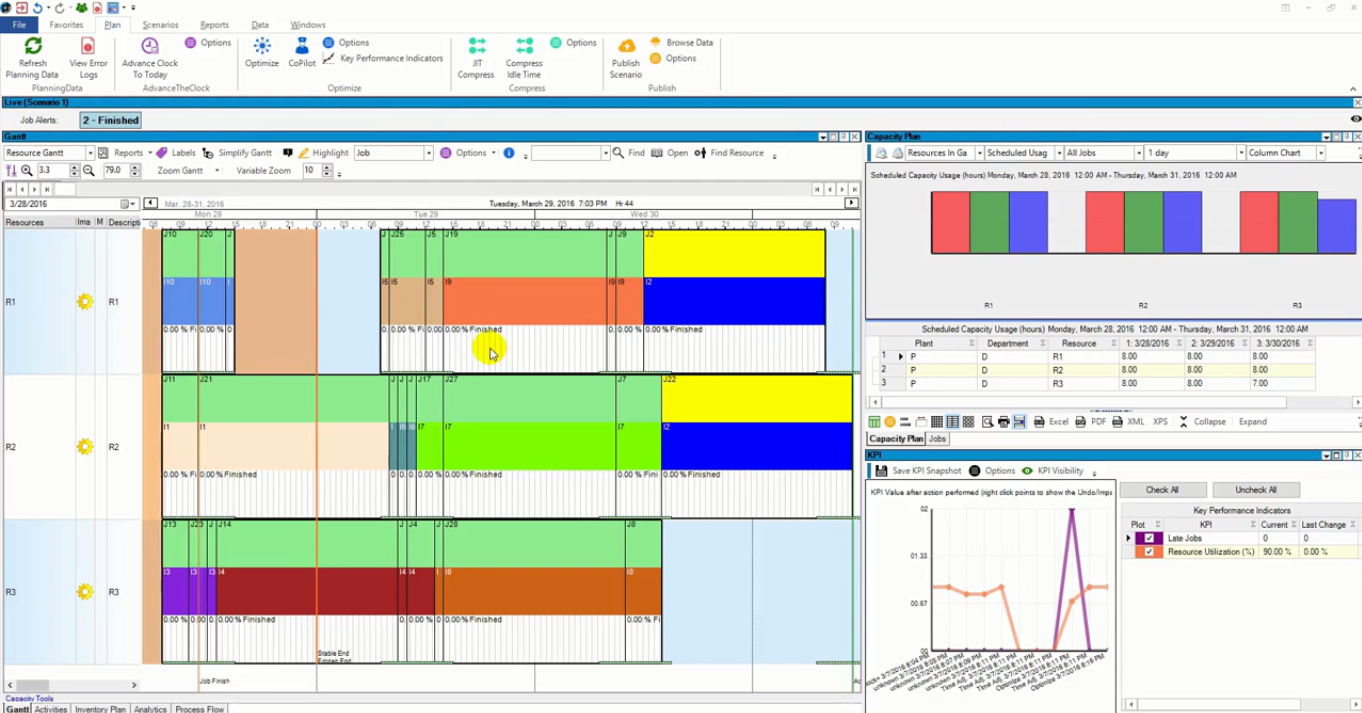Click Open in the Gantt toolbar

pyautogui.click(x=669, y=153)
